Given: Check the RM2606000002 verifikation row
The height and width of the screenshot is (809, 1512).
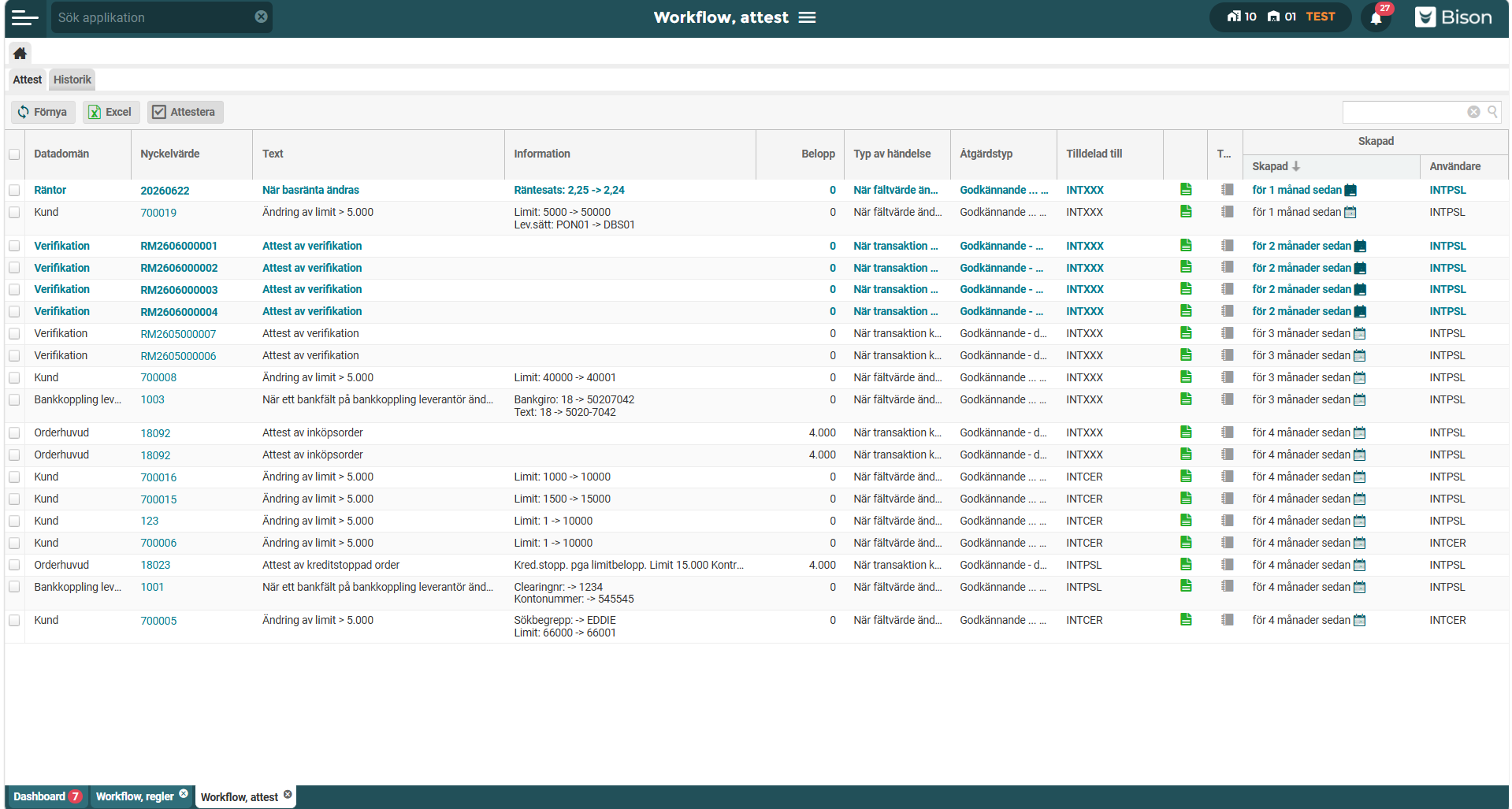Looking at the screenshot, I should tap(14, 269).
